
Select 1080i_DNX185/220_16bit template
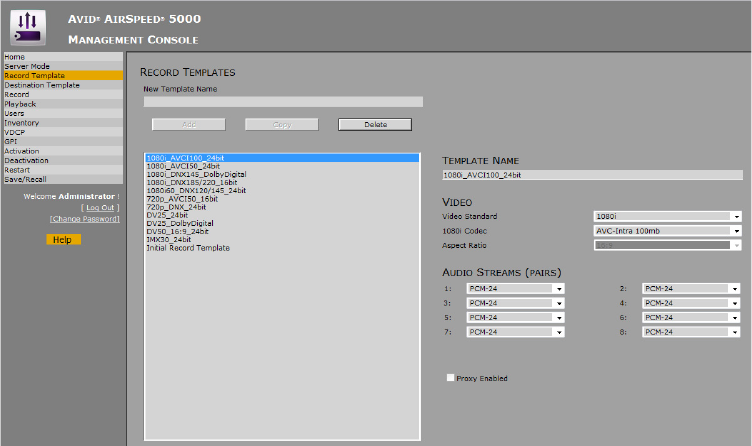click(x=282, y=182)
